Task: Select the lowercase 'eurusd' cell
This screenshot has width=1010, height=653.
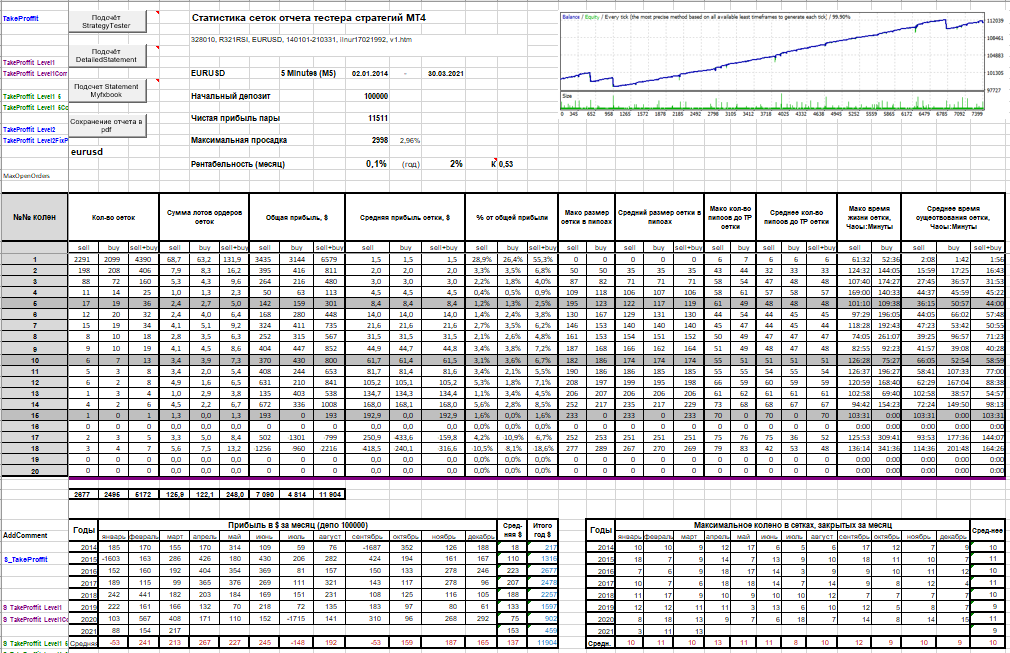Action: 87,152
